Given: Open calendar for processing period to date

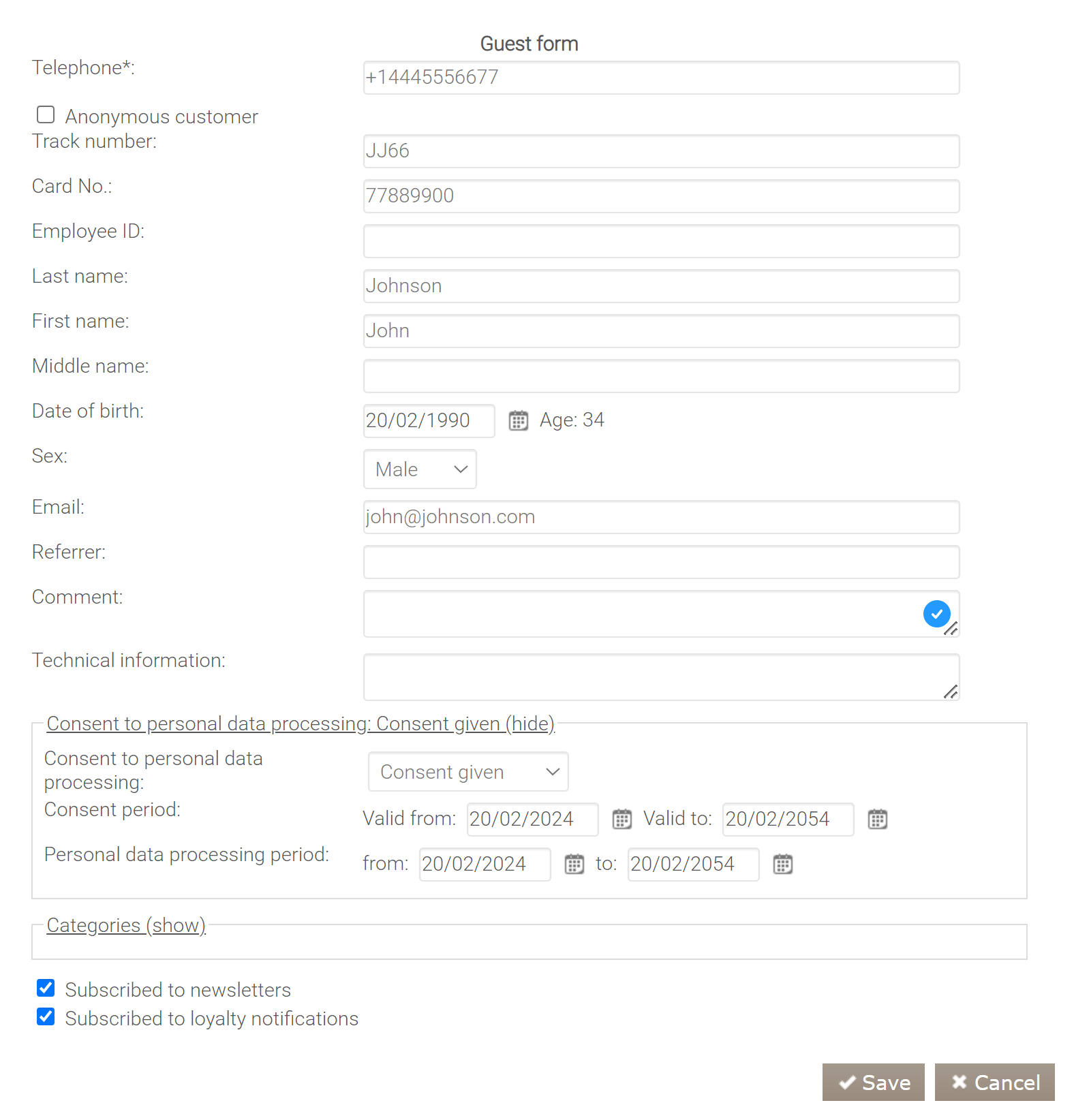Looking at the screenshot, I should coord(782,864).
